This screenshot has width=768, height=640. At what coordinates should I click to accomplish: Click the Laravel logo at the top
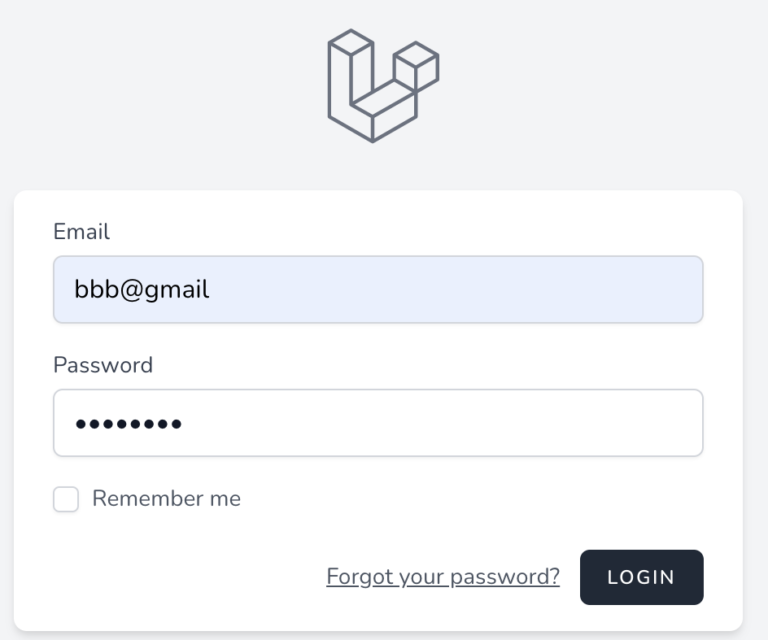(x=383, y=86)
